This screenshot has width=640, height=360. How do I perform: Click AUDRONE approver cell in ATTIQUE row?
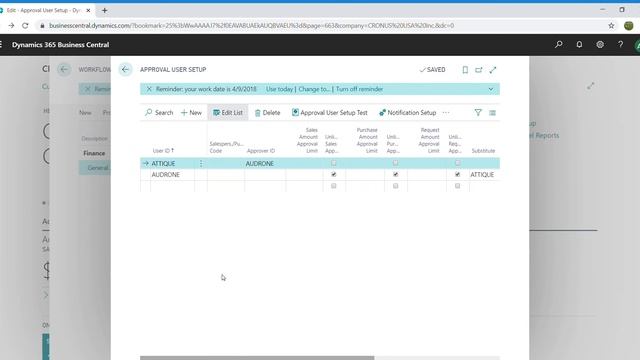[x=265, y=163]
